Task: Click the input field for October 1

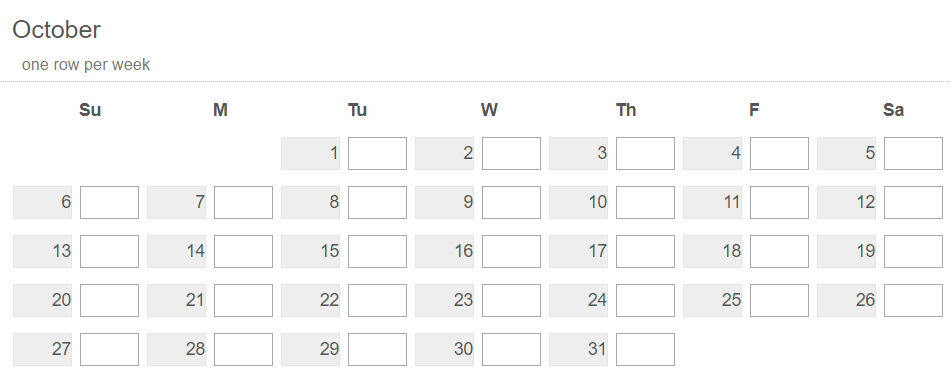Action: coord(377,153)
